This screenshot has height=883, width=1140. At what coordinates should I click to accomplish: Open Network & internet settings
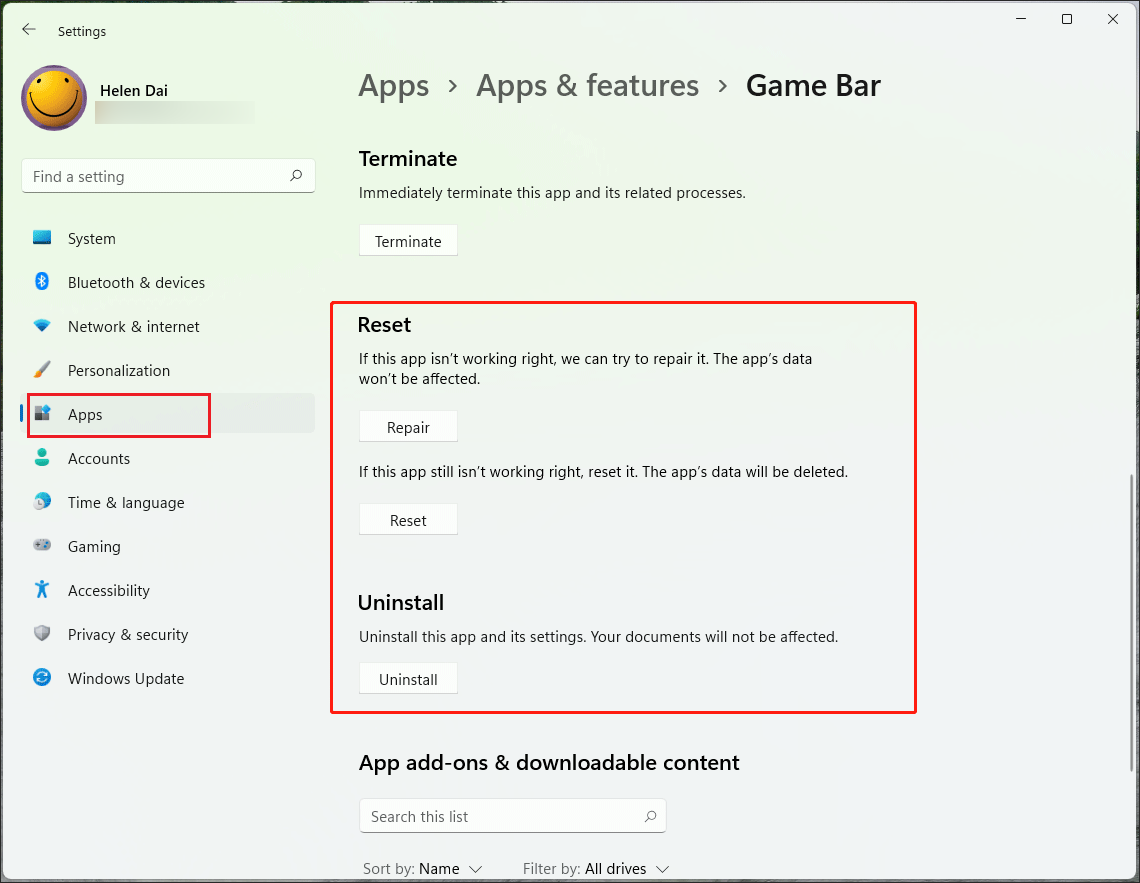(133, 326)
